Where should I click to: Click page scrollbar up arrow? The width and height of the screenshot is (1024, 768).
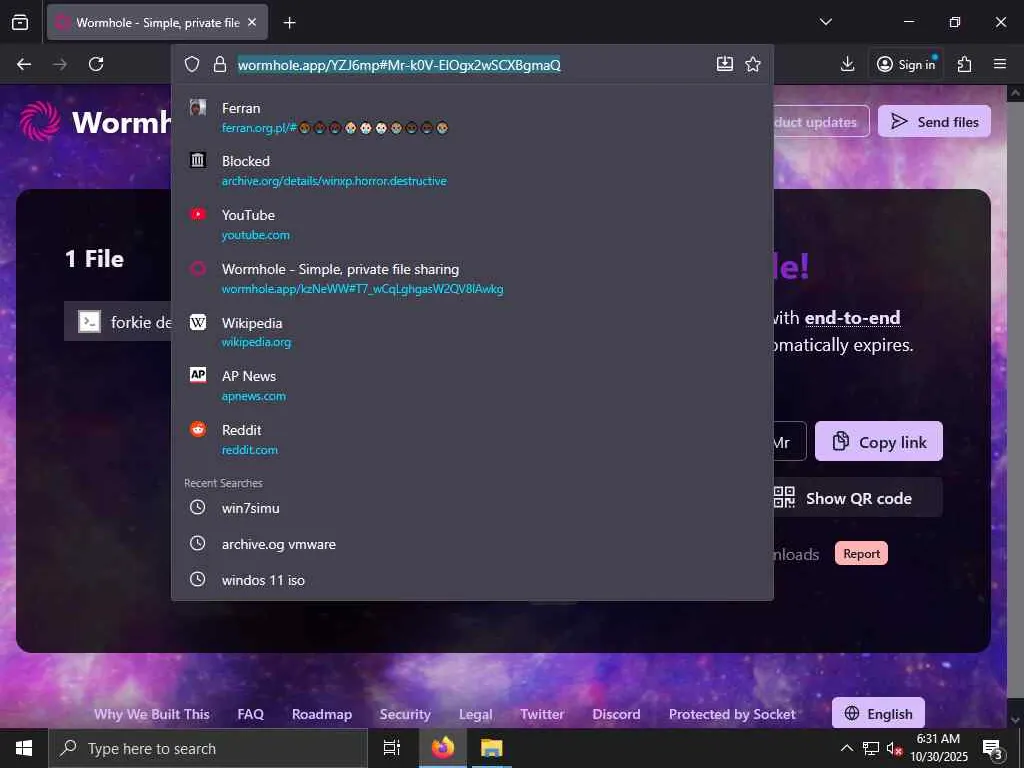coord(1016,93)
